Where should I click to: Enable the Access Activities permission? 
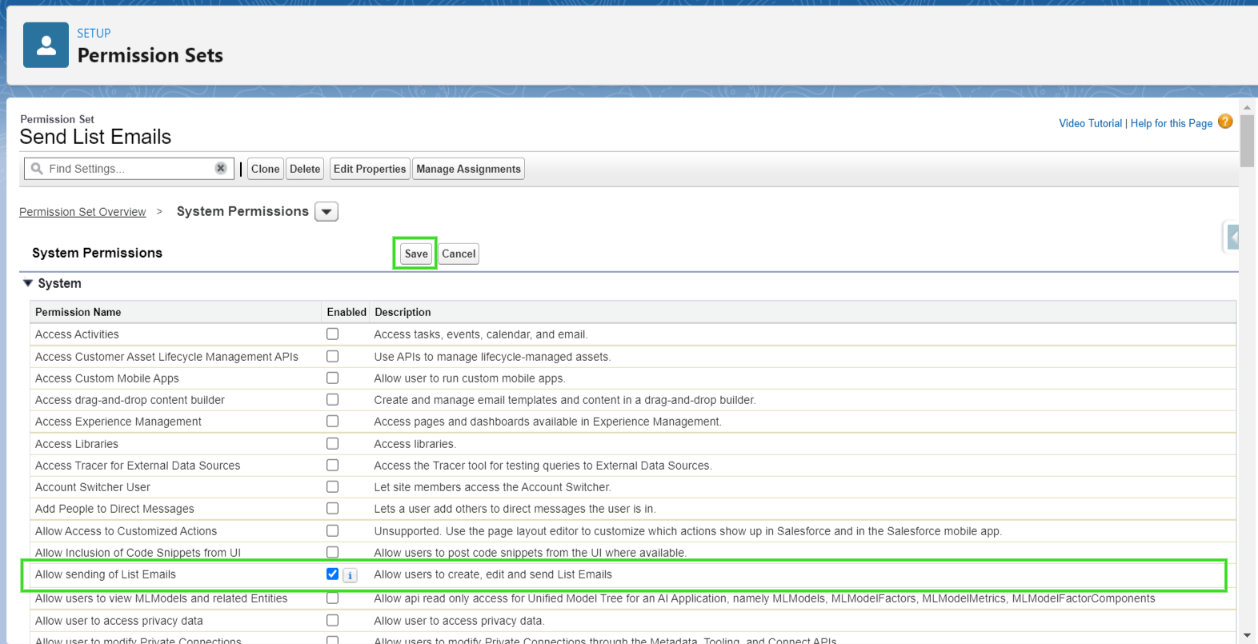[x=332, y=334]
